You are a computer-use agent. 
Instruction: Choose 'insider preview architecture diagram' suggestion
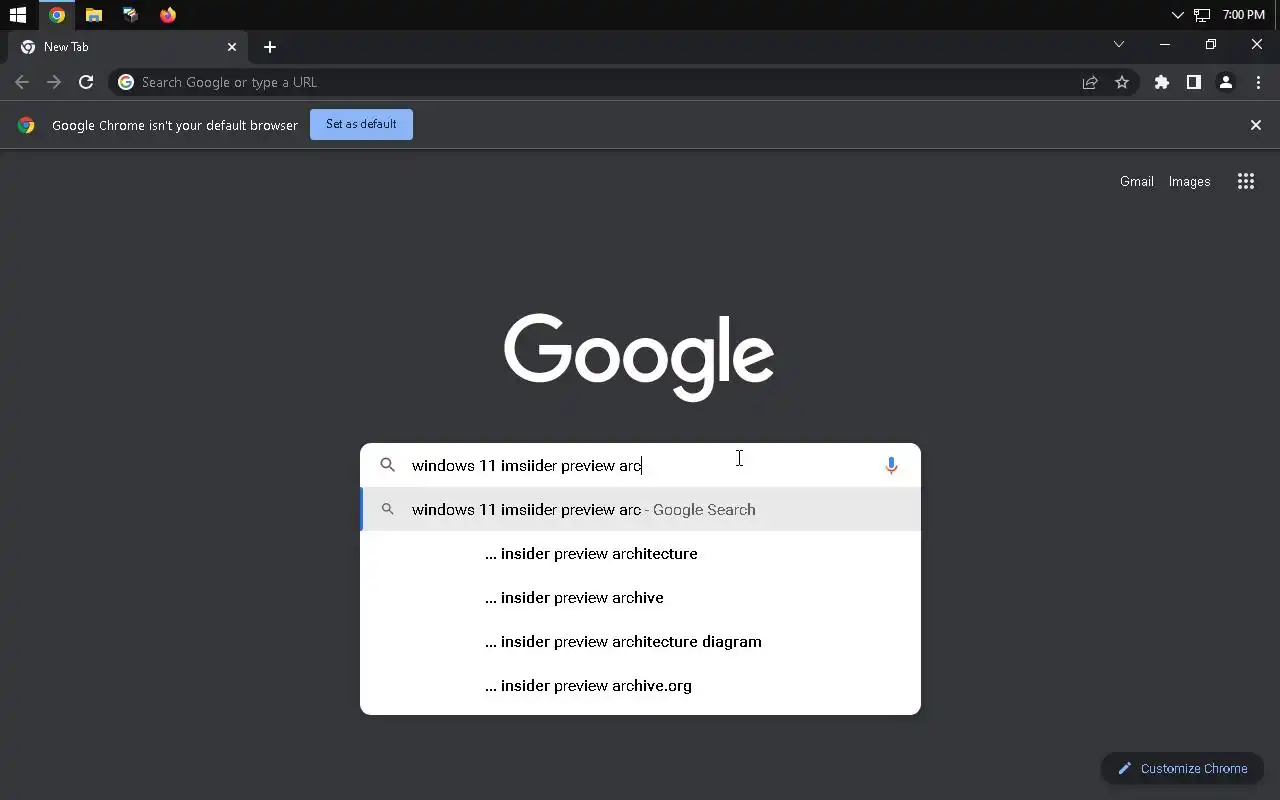[x=640, y=641]
